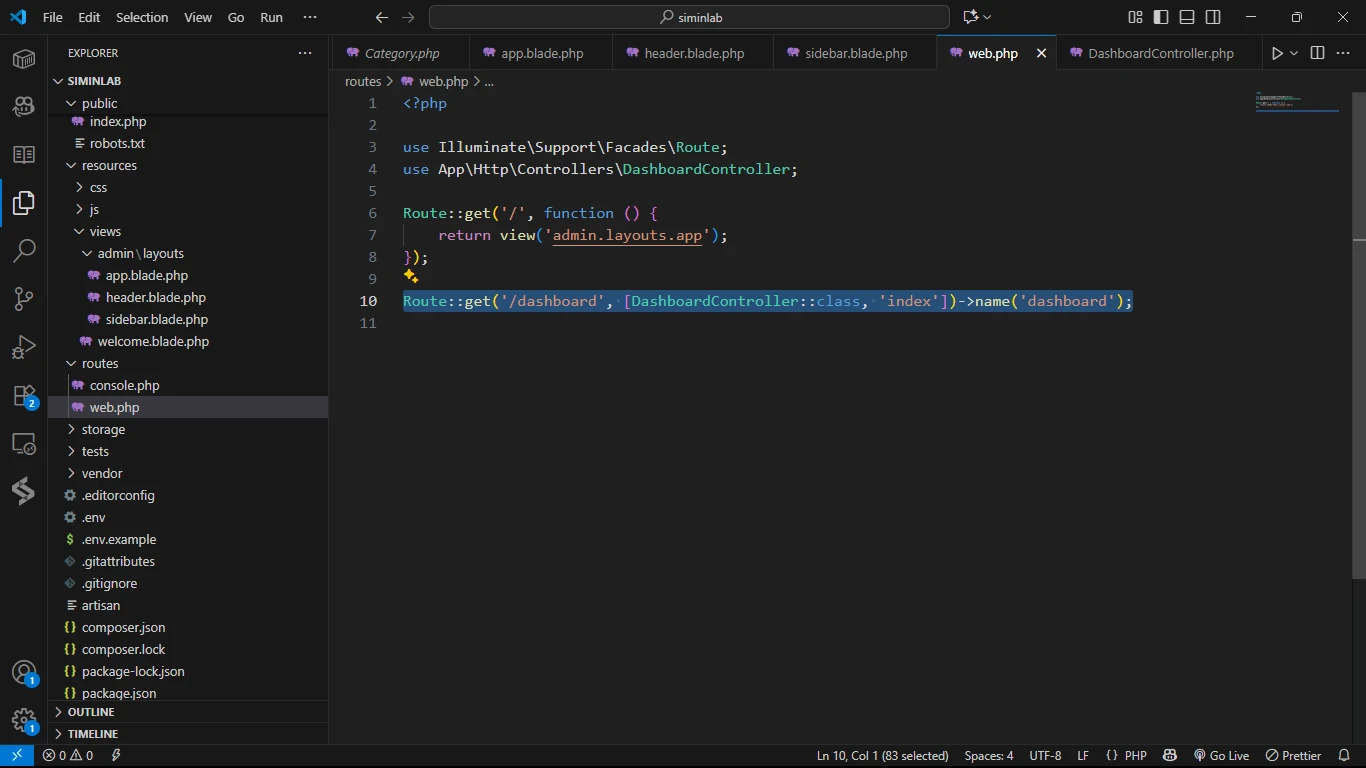The width and height of the screenshot is (1366, 768).
Task: Click the PHP language mode indicator
Action: pyautogui.click(x=1135, y=756)
